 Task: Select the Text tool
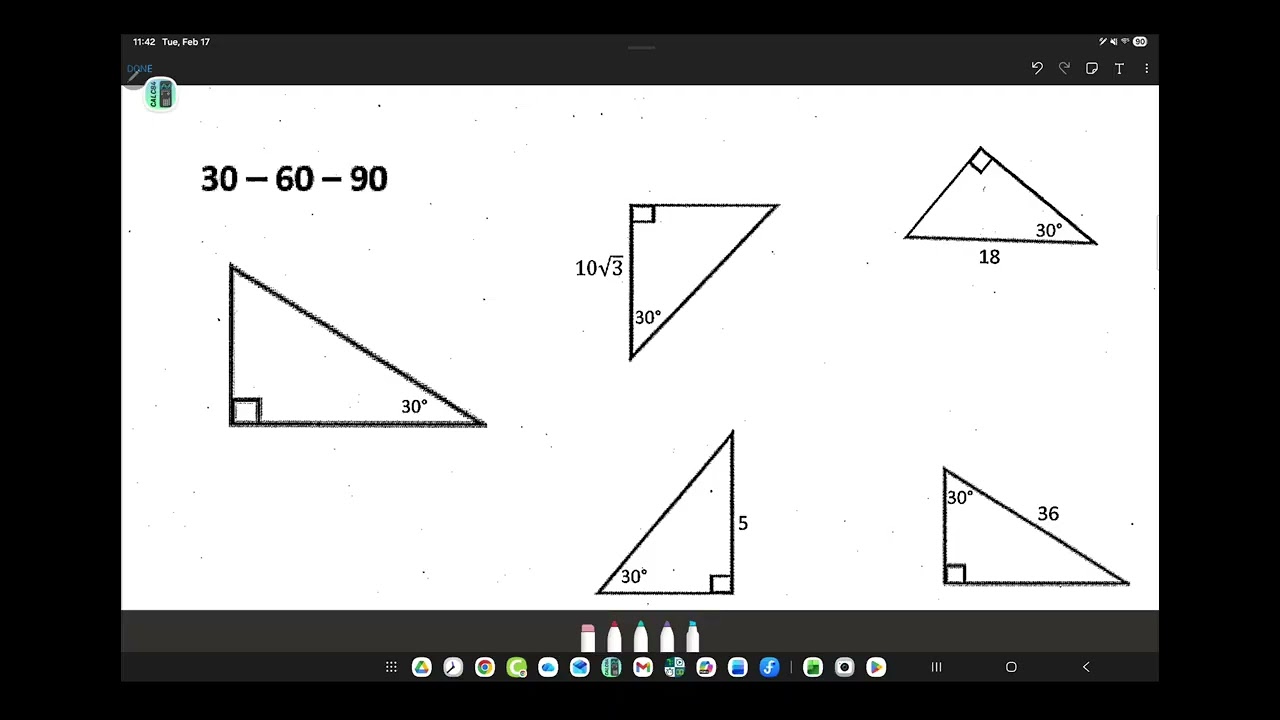click(1119, 68)
